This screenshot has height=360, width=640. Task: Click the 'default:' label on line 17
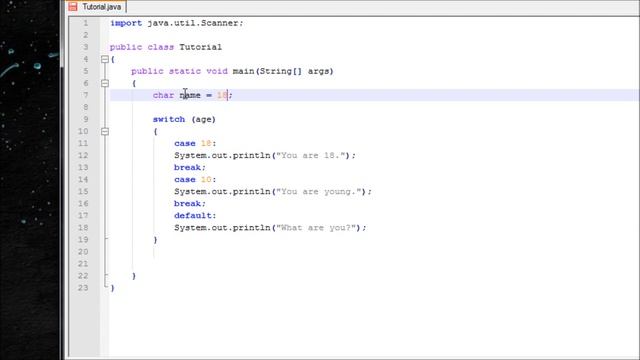195,216
